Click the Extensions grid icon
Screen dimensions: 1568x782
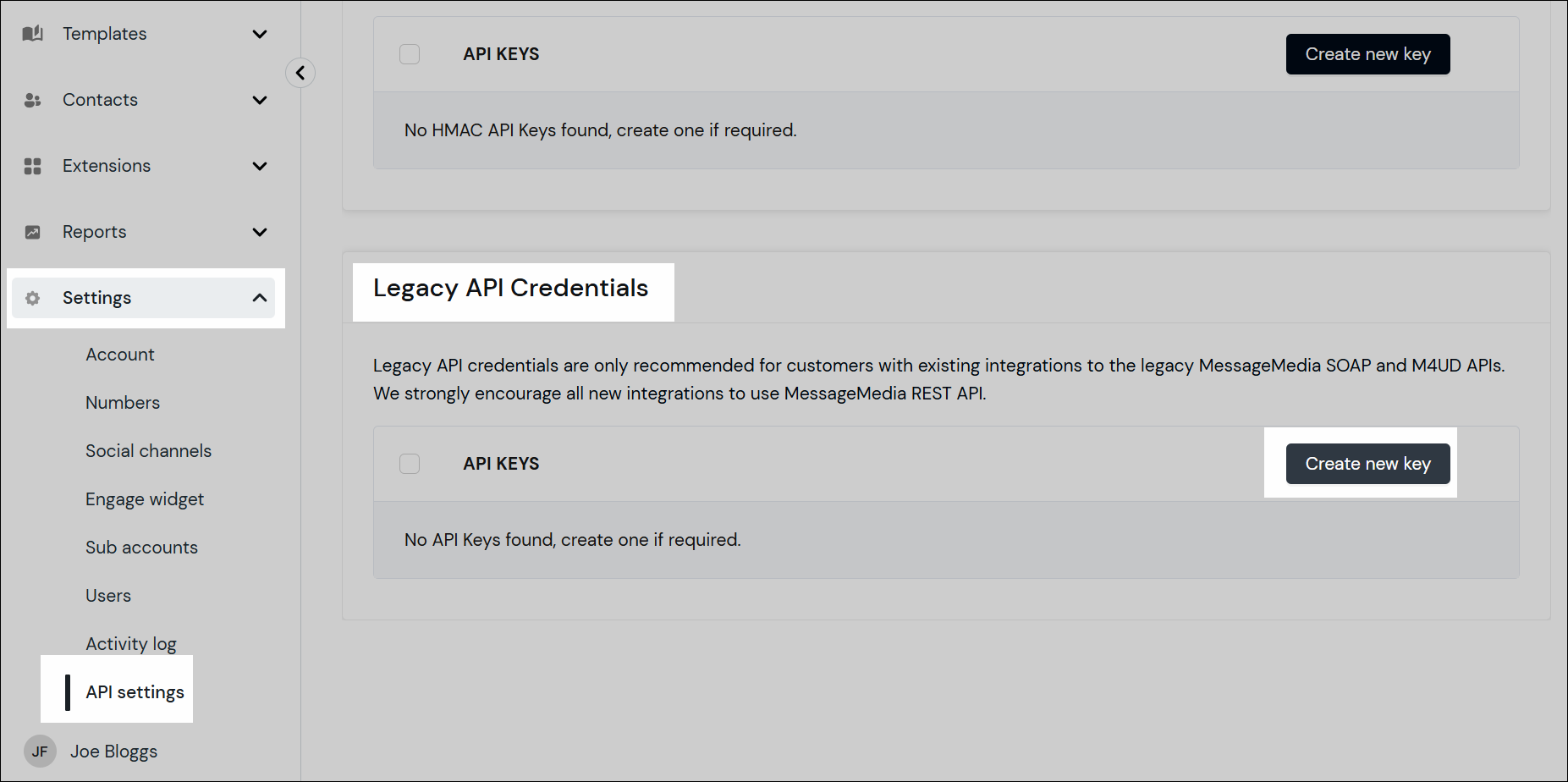click(x=32, y=166)
